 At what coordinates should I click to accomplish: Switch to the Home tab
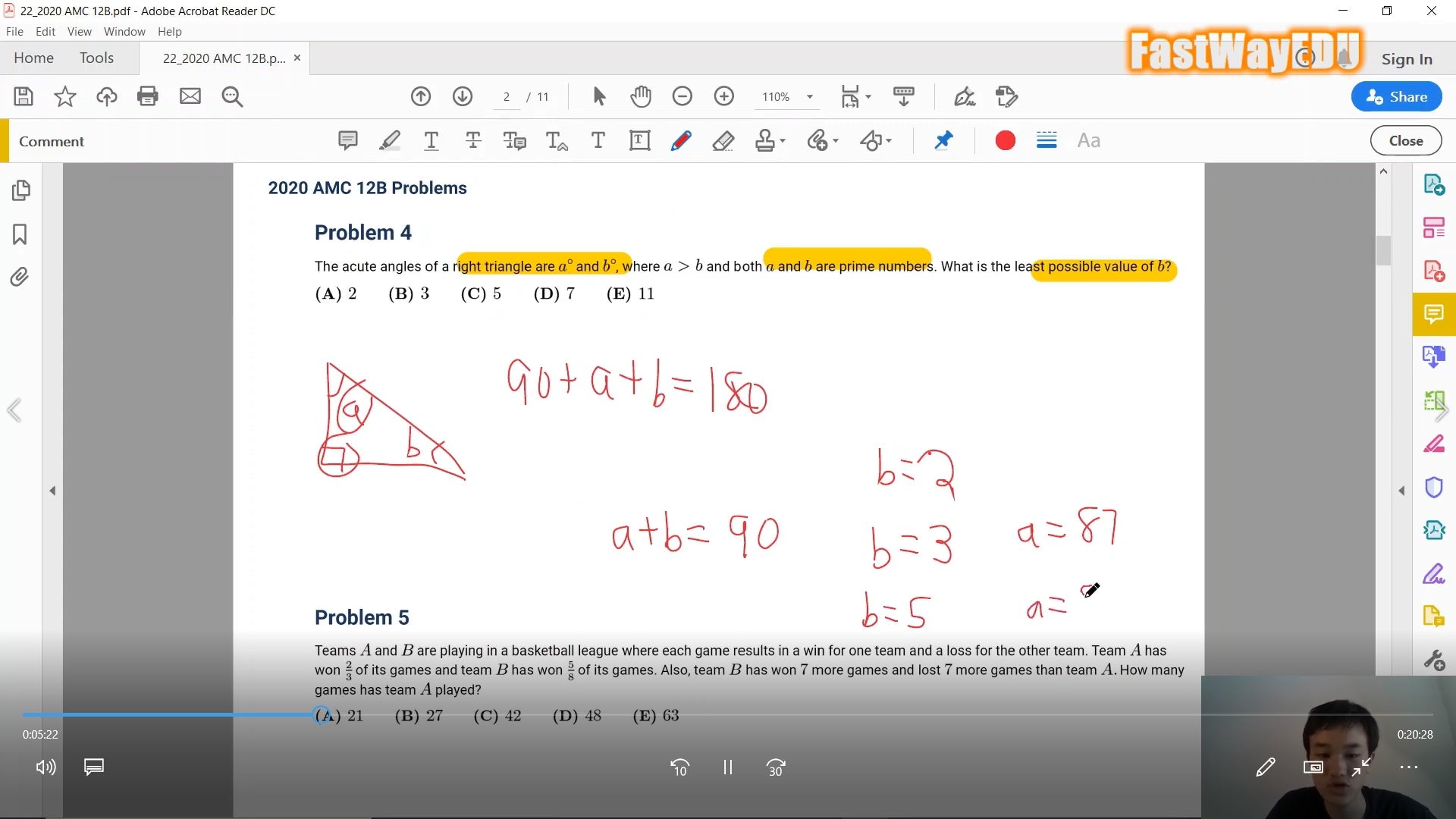point(33,58)
